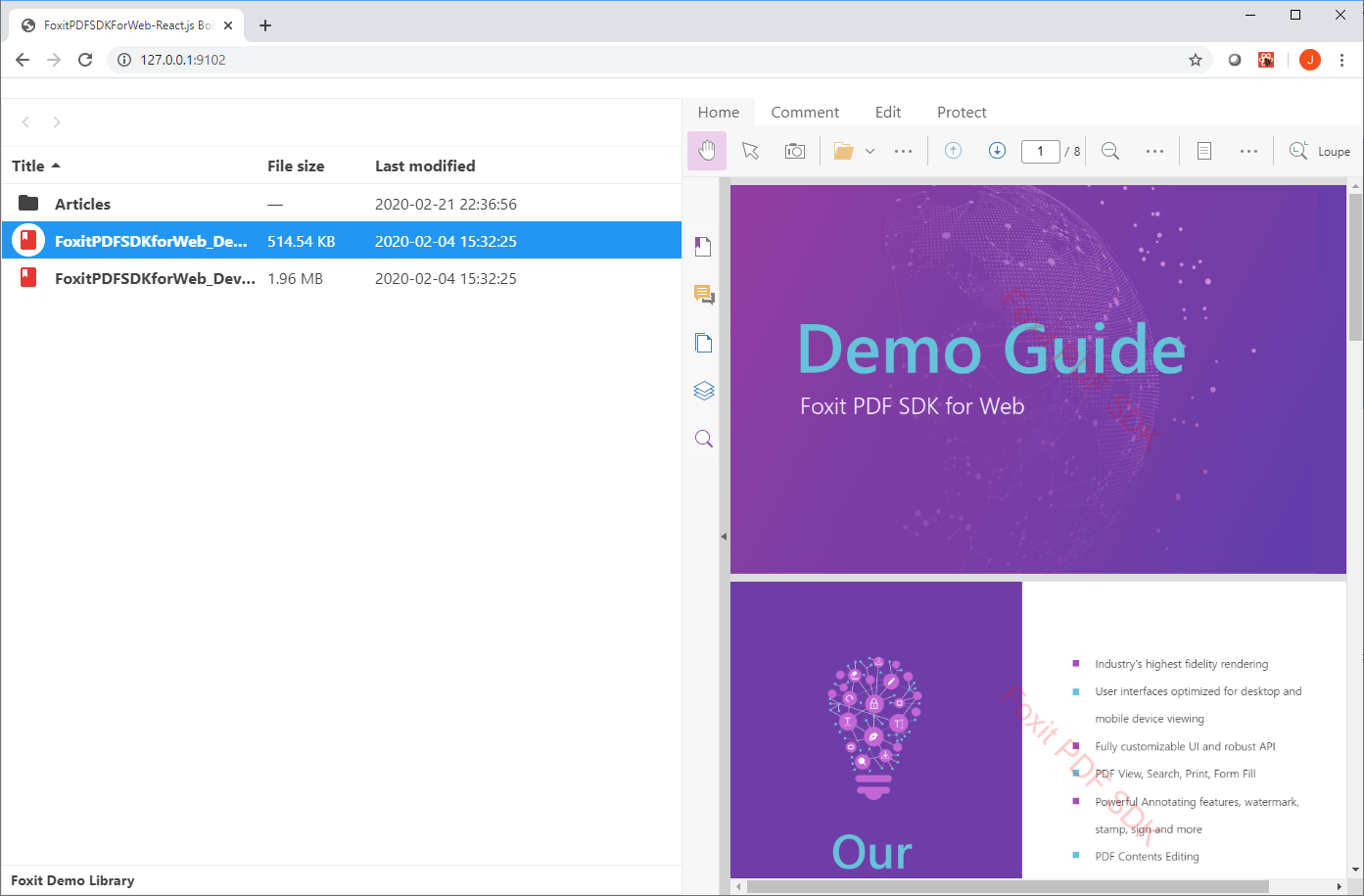
Task: Switch to the Select Annotation arrow tool
Action: coord(750,150)
